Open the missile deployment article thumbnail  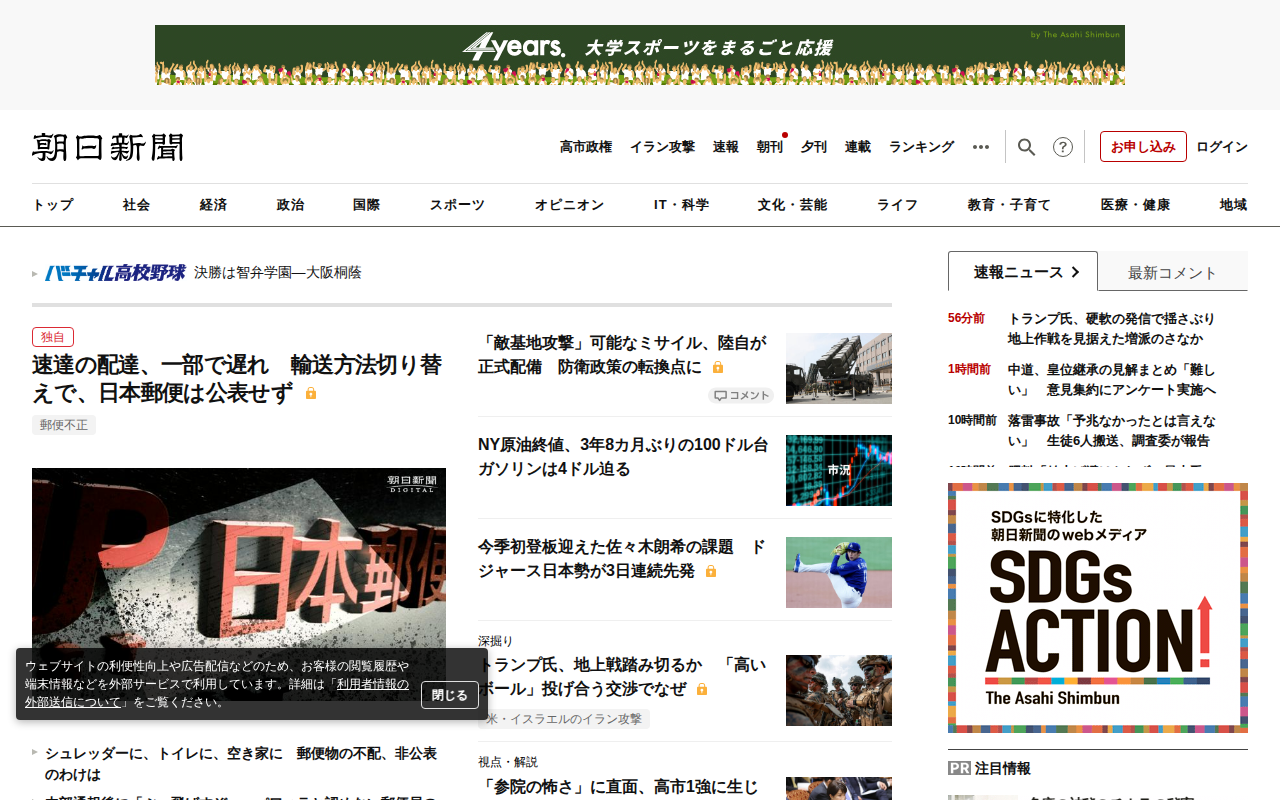click(838, 368)
